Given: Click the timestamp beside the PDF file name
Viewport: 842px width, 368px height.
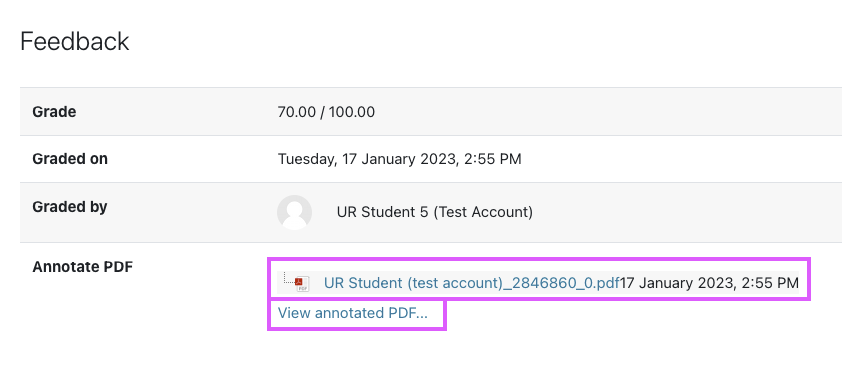Looking at the screenshot, I should click(709, 283).
